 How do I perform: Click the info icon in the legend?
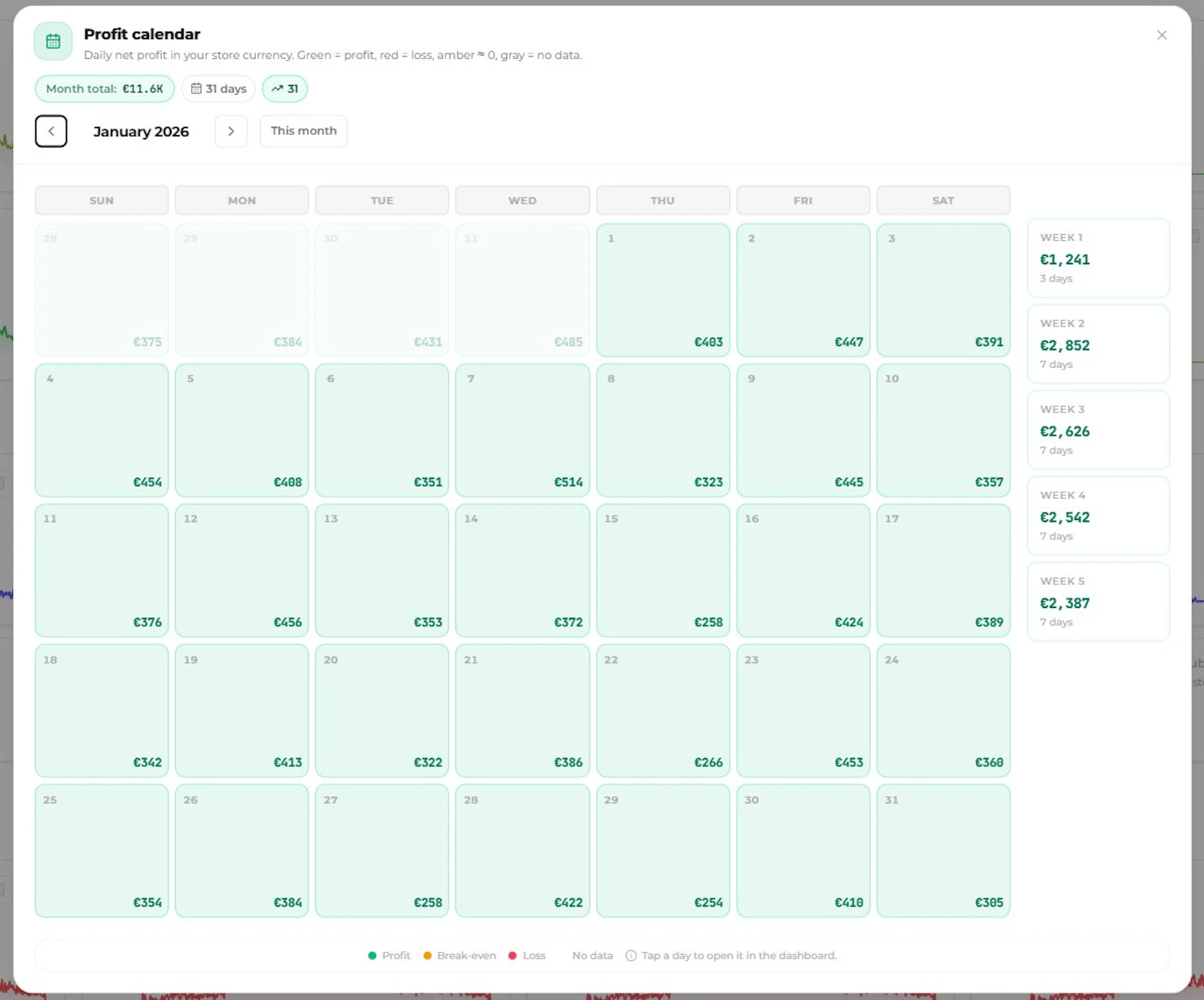coord(631,956)
